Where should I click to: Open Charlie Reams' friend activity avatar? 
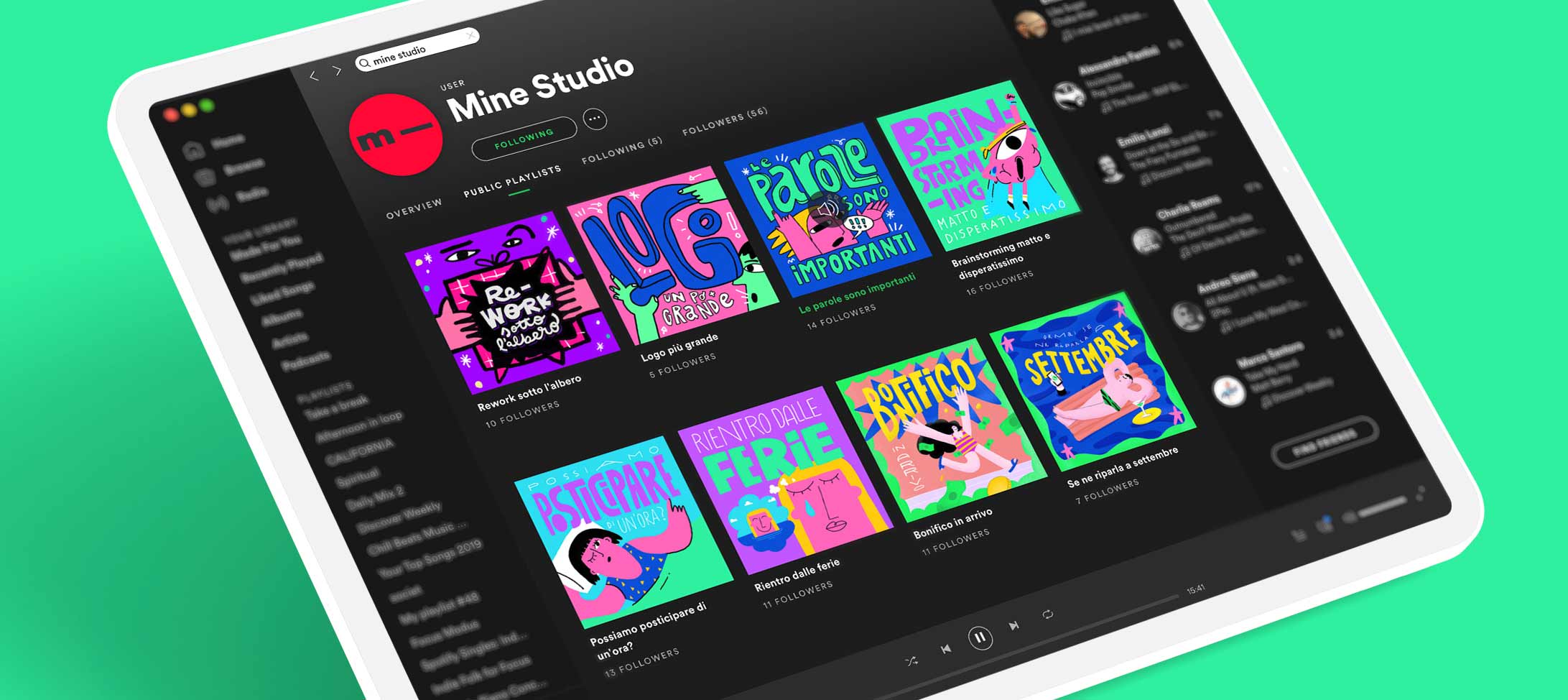click(1147, 239)
